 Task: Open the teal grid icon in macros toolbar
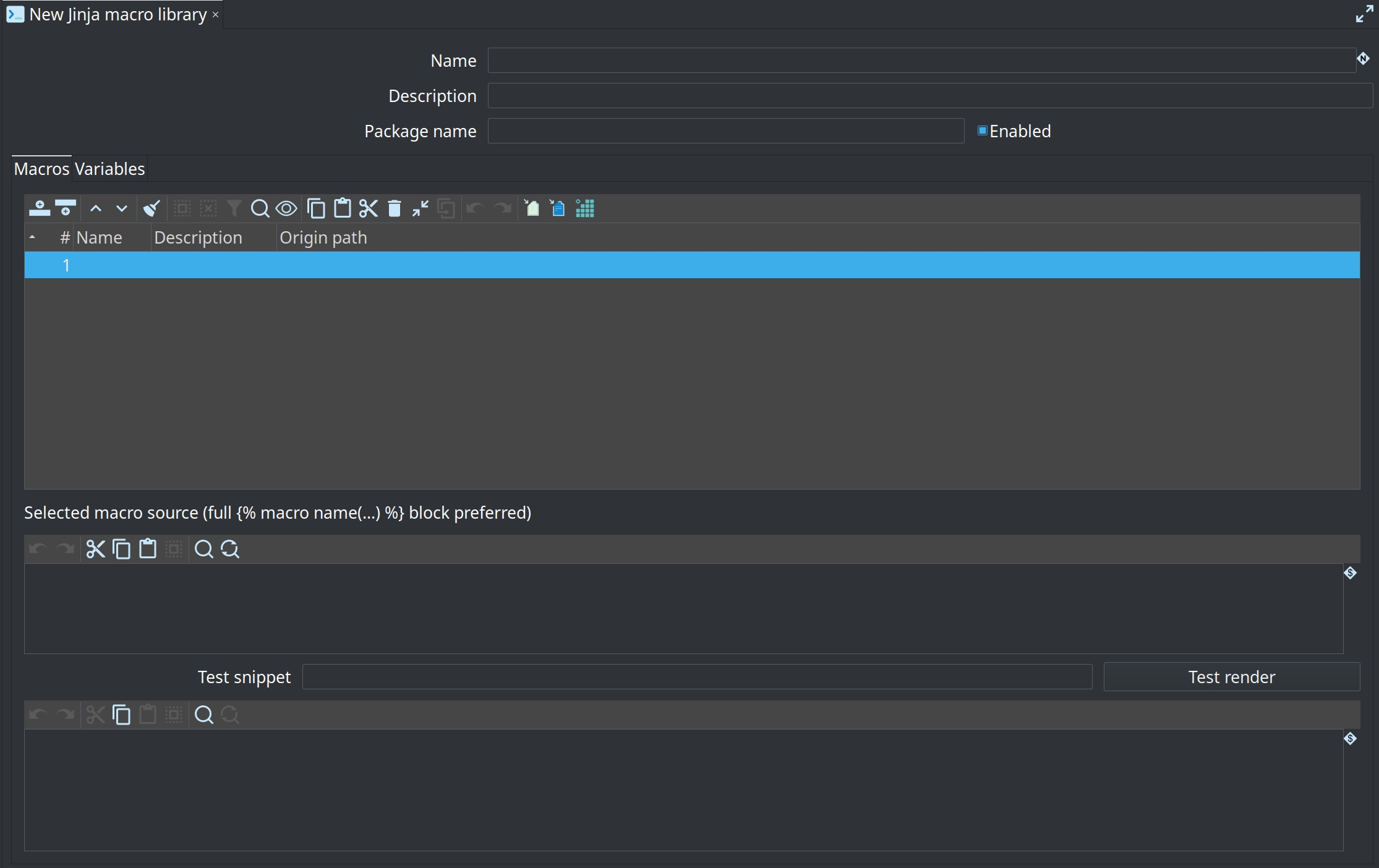click(585, 208)
